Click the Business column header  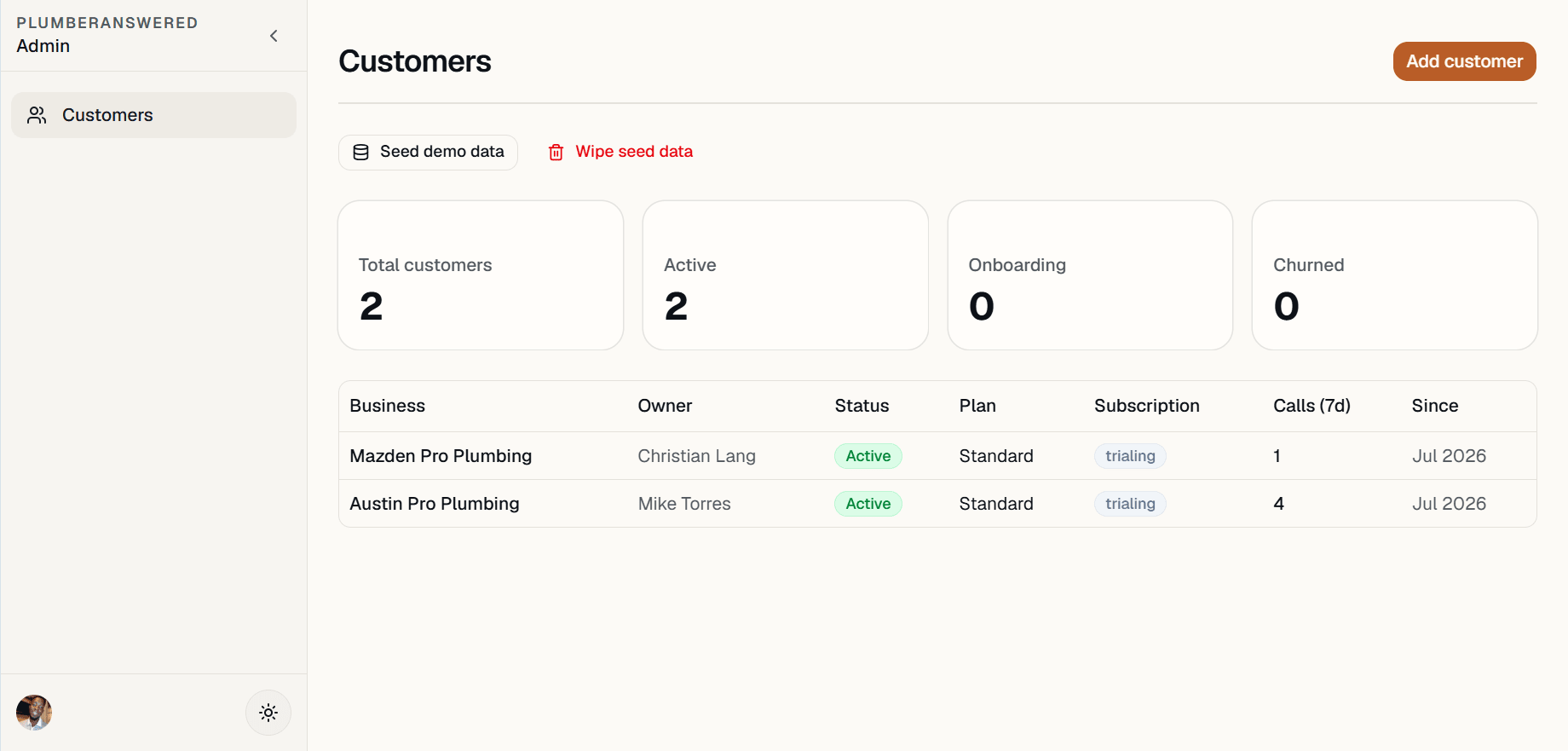click(387, 406)
